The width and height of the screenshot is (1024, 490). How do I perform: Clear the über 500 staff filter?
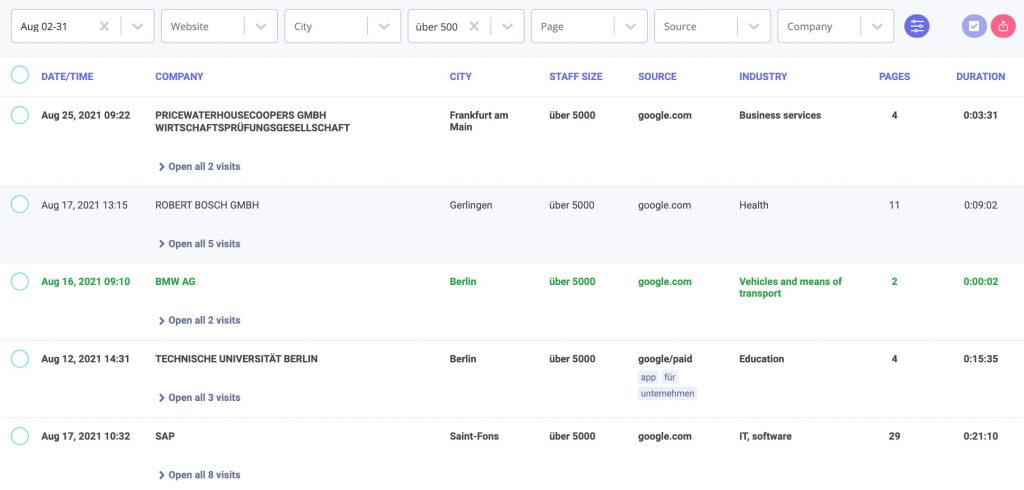(x=474, y=26)
